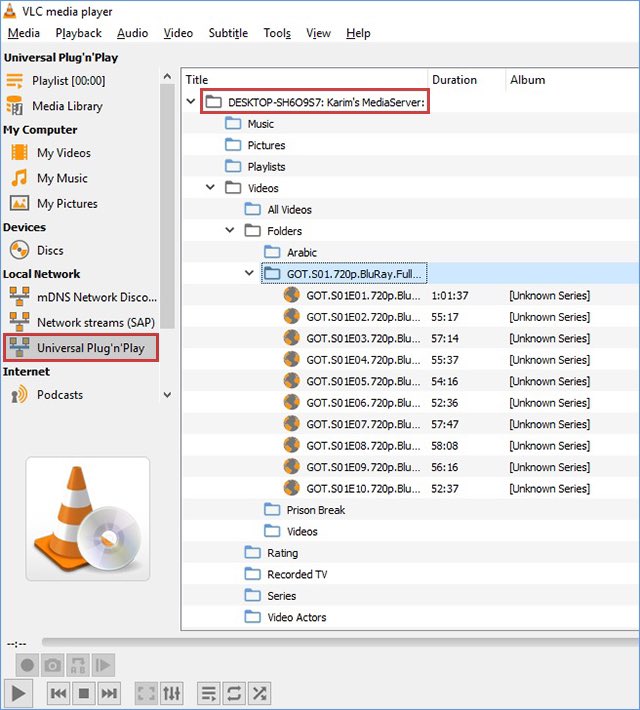Collapse the DESKTOP-SH6O9S7 media server node
Image resolution: width=640 pixels, height=710 pixels.
[191, 101]
